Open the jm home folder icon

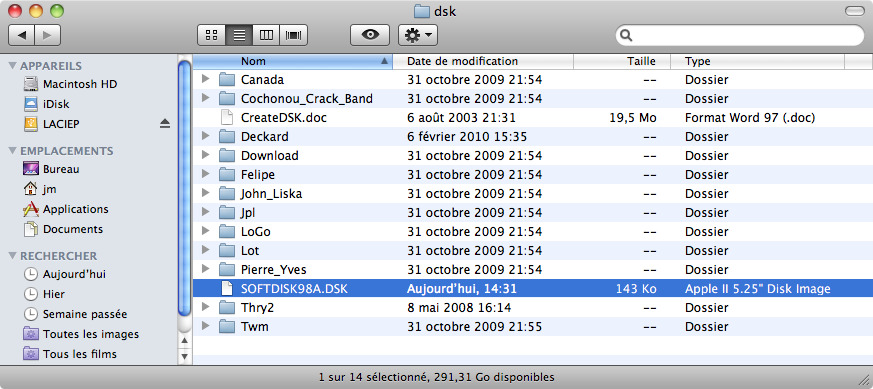pos(31,189)
